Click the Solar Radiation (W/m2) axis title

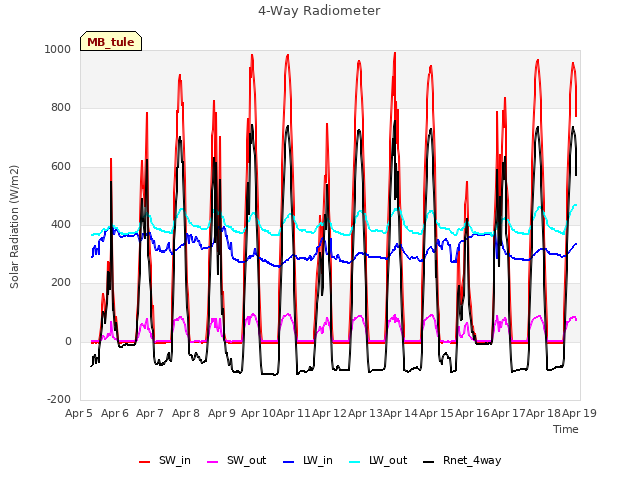tap(14, 227)
